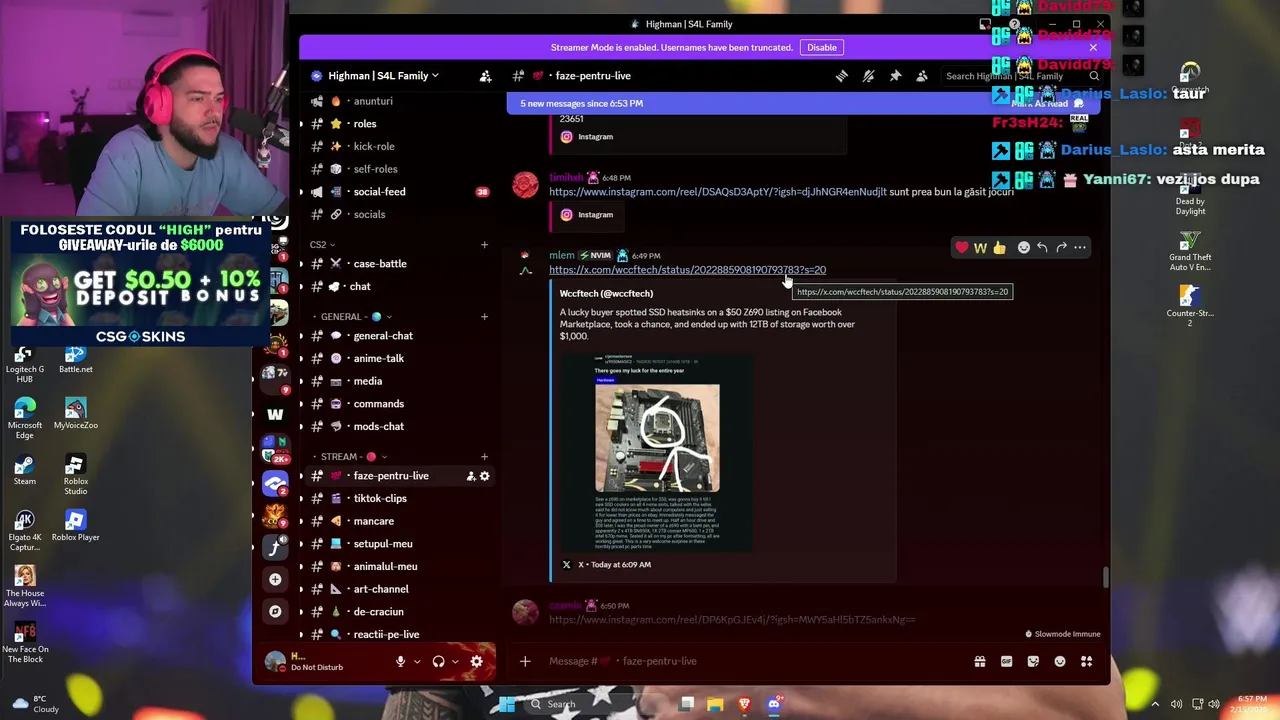1280x720 pixels.
Task: Open the tiktok-clips channel
Action: pyautogui.click(x=399, y=498)
